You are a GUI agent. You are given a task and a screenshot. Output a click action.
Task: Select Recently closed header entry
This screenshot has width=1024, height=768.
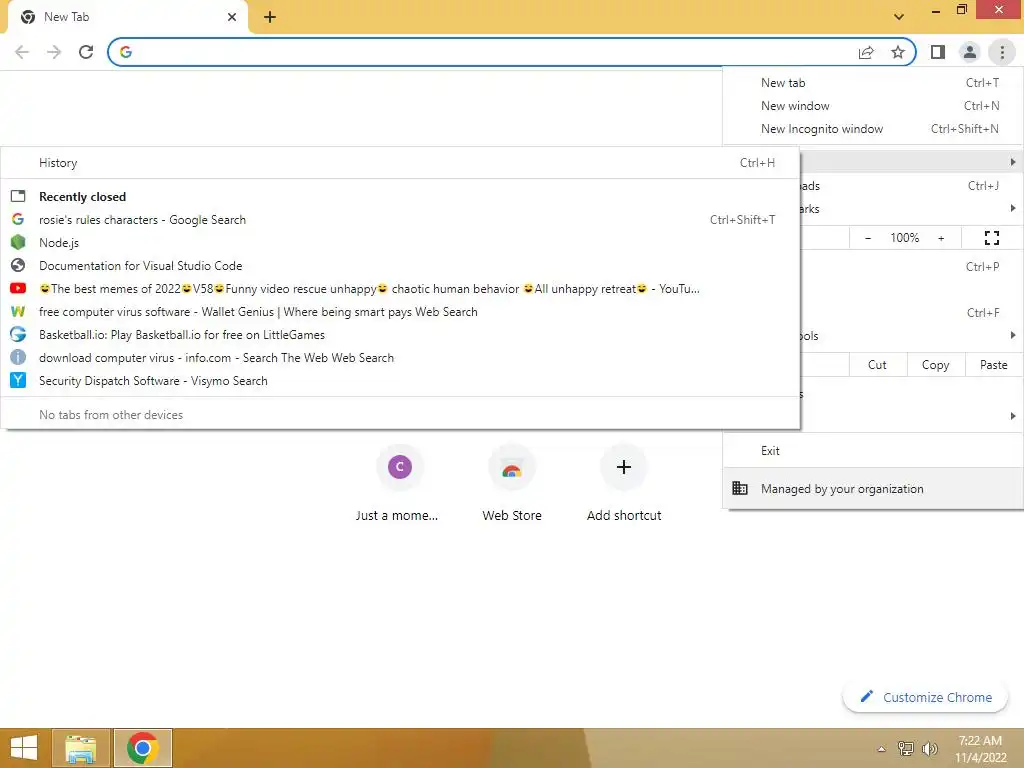pos(400,197)
